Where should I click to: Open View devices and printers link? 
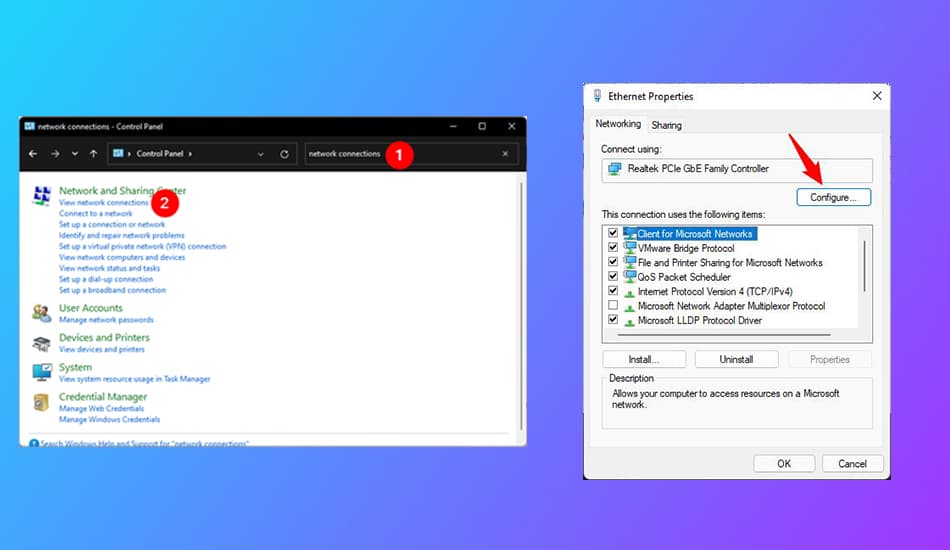point(101,349)
